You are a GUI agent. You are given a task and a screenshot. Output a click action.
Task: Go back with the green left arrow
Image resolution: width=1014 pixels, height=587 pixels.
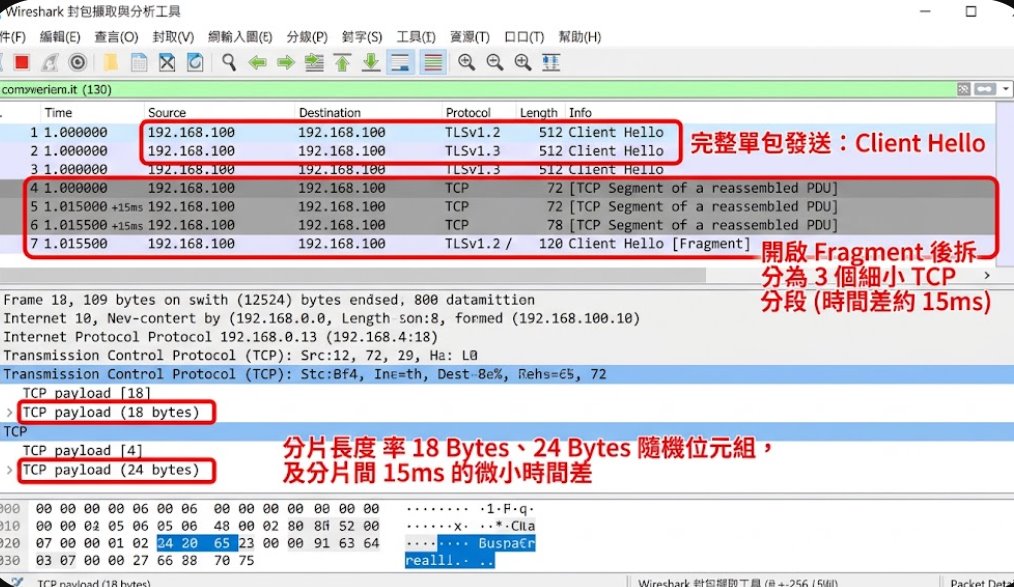tap(257, 63)
